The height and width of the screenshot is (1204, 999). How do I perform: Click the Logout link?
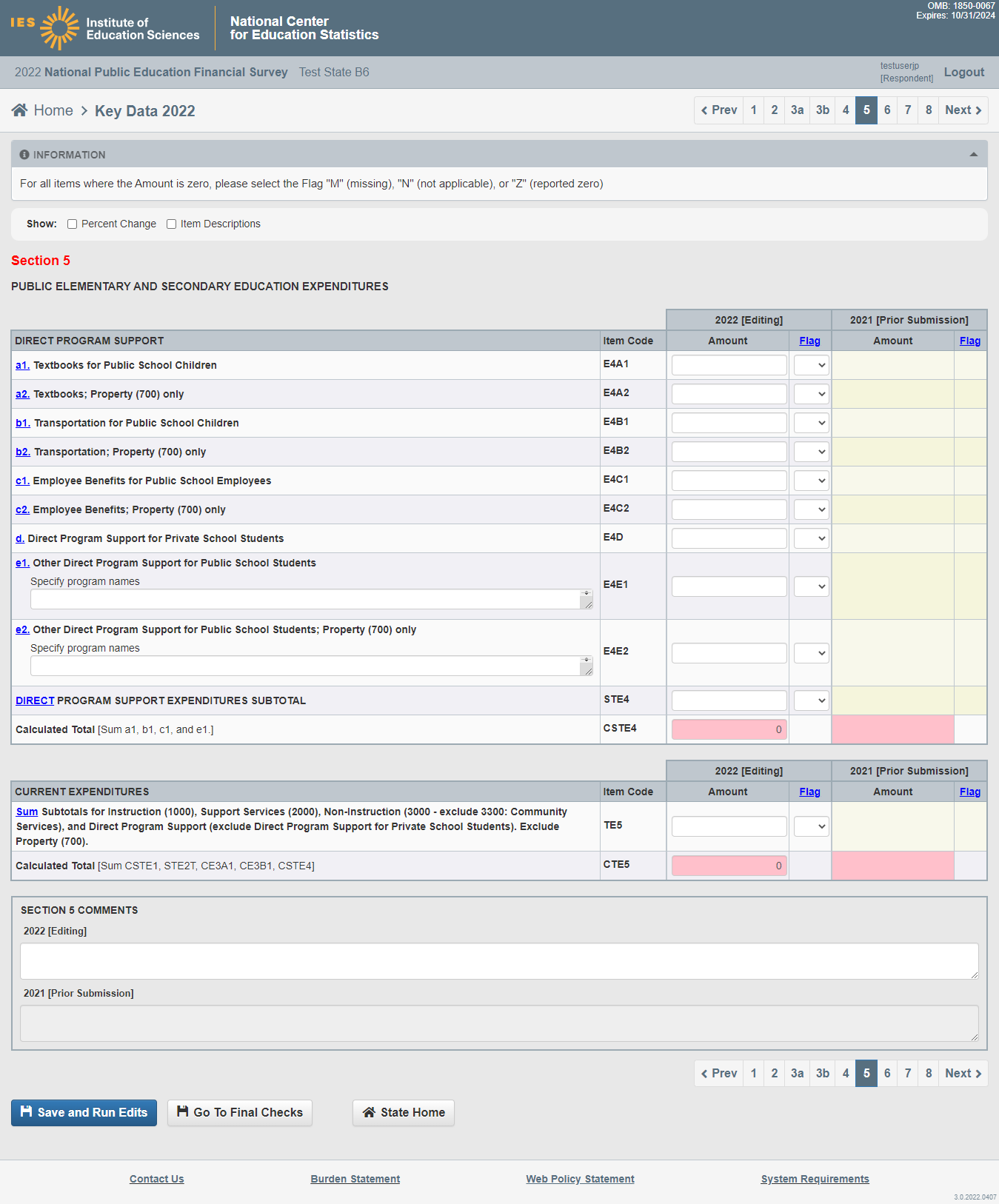coord(963,73)
